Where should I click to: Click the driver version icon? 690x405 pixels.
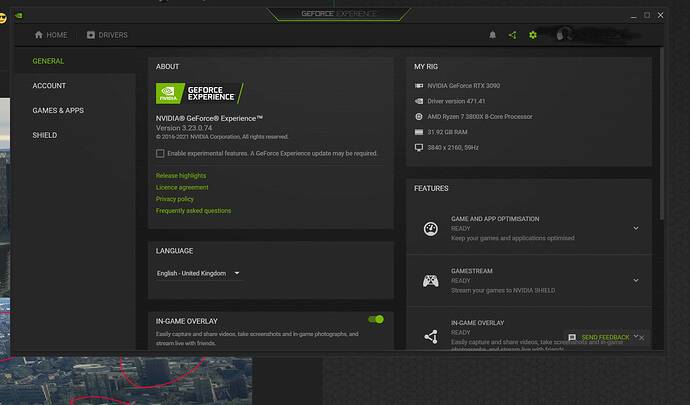pos(419,101)
